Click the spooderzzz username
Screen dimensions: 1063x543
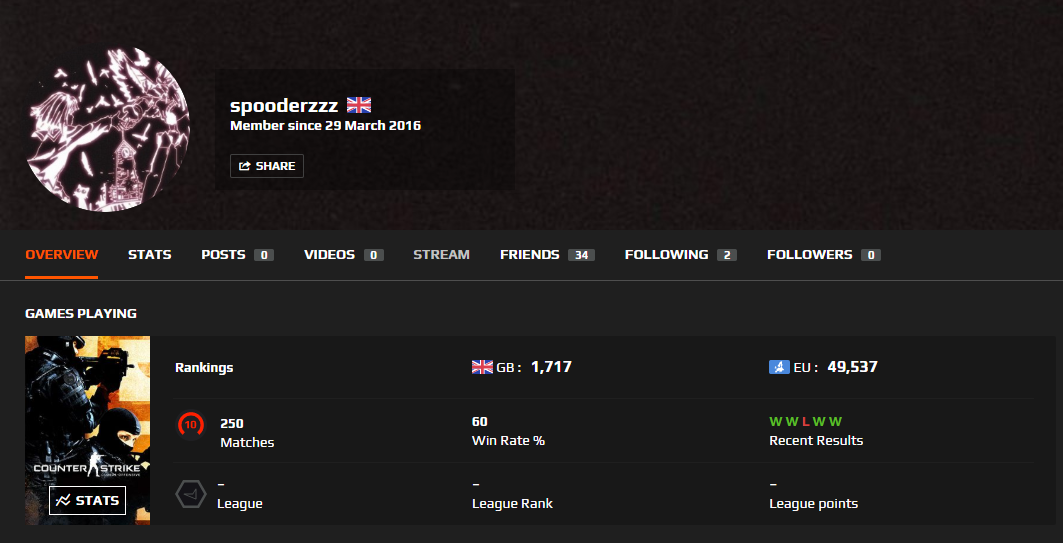click(x=284, y=105)
